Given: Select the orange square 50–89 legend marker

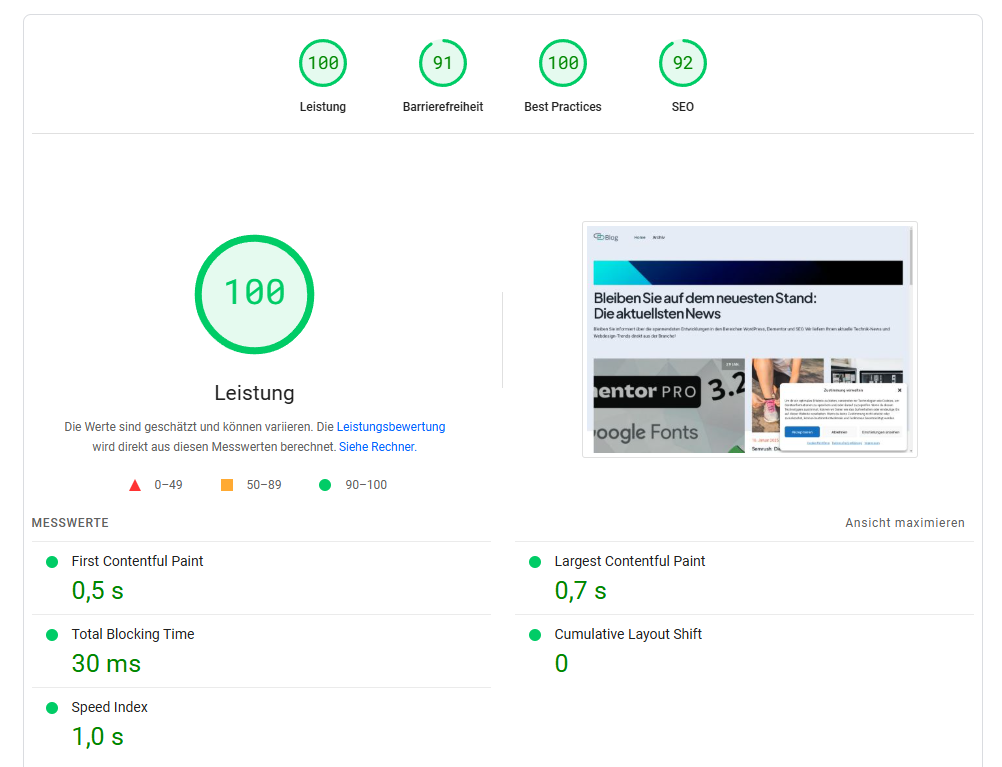Looking at the screenshot, I should [227, 484].
